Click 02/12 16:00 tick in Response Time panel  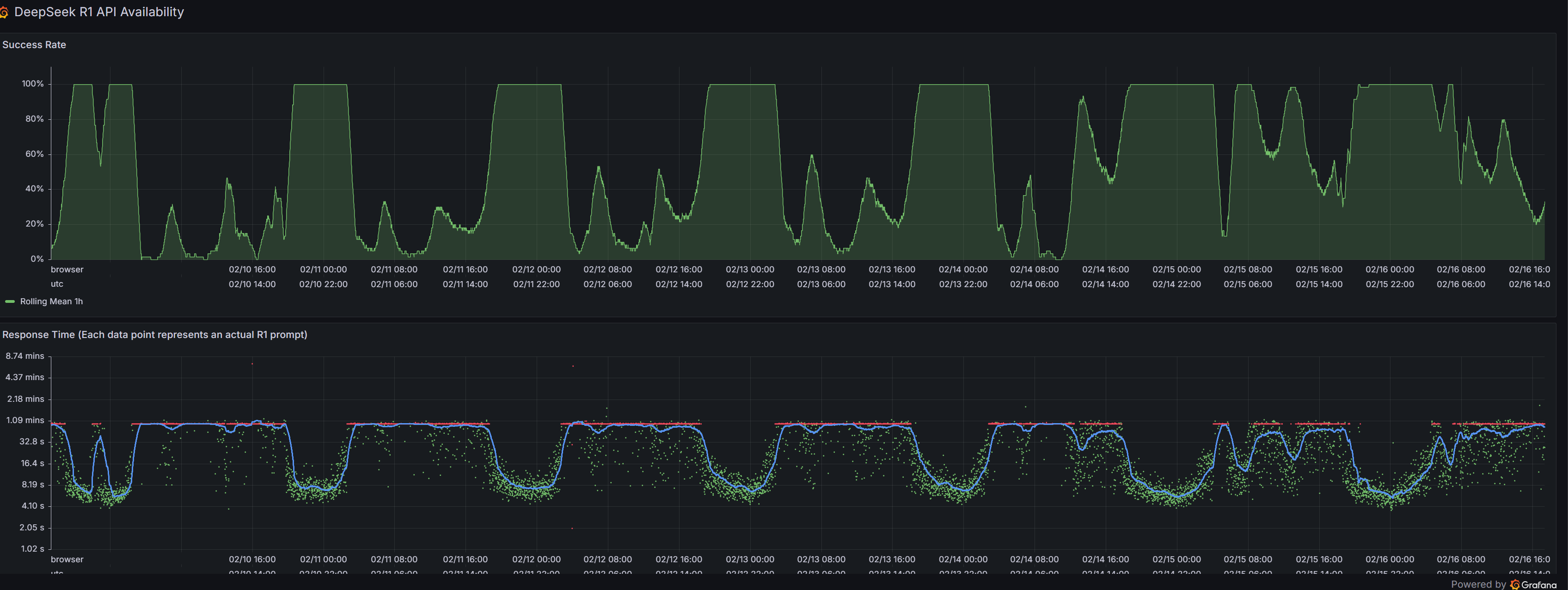pos(679,559)
